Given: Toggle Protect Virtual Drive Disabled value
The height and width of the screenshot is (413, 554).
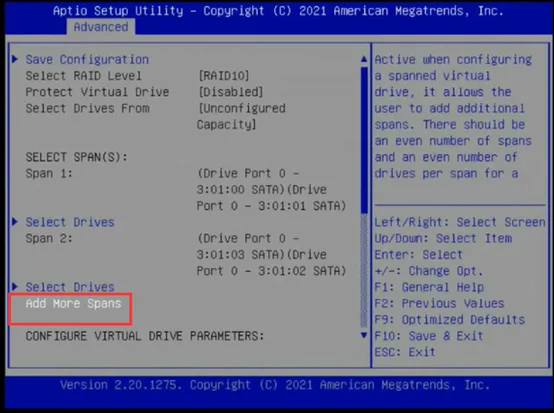Looking at the screenshot, I should pos(231,92).
